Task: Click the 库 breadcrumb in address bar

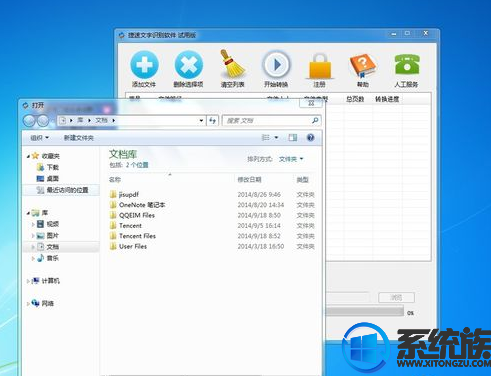Action: coord(80,120)
